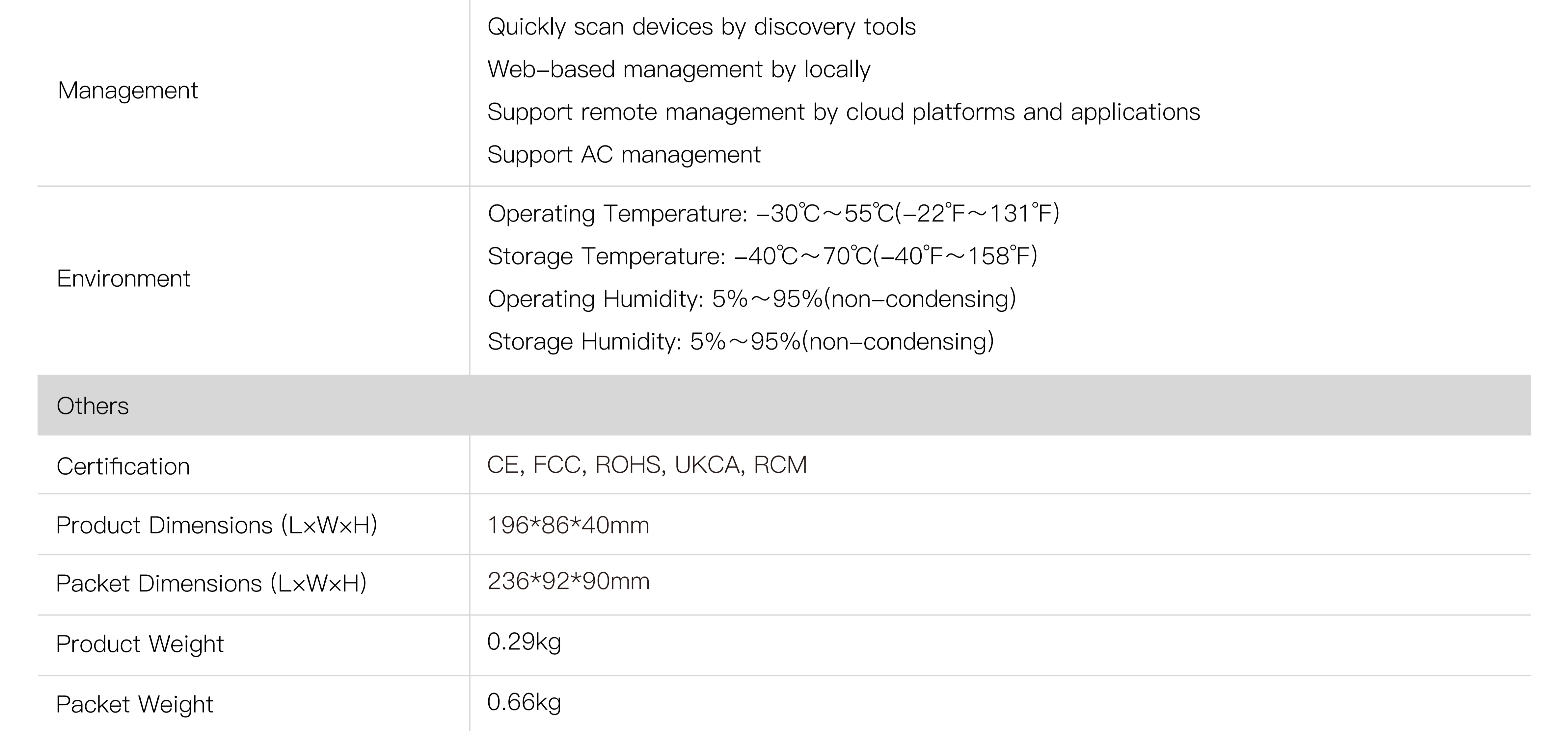This screenshot has width=1568, height=731.
Task: Select the 'Quickly scan devices by discovery tools' line
Action: pyautogui.click(x=701, y=27)
